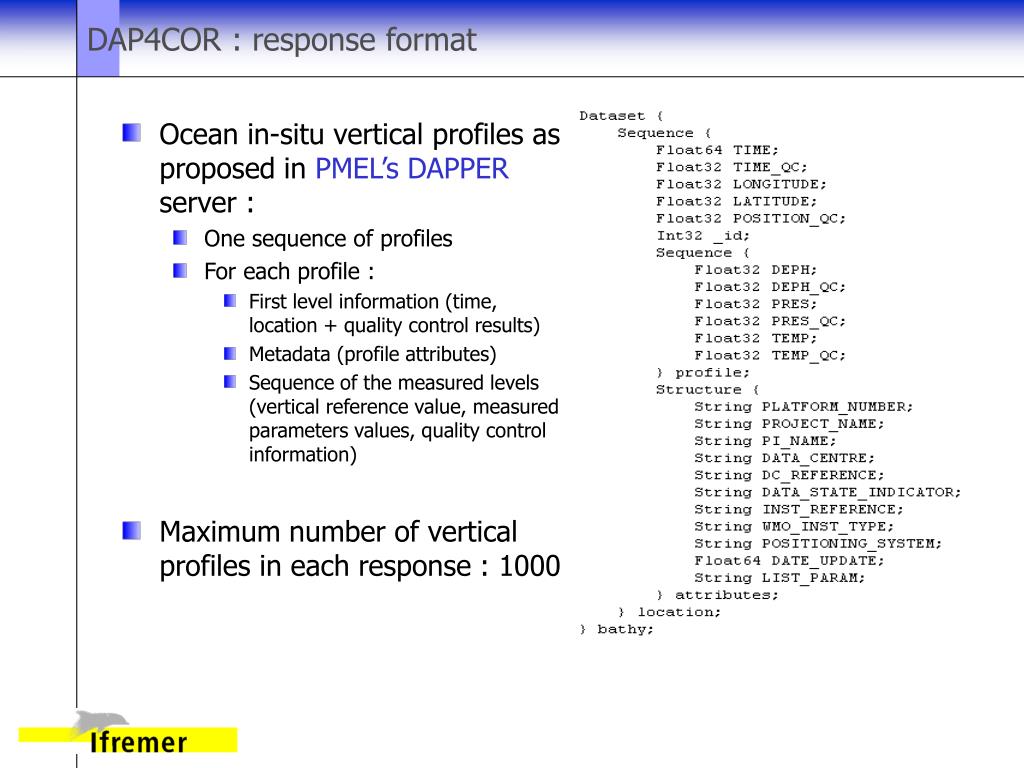Click the '} attributes;' code line
This screenshot has width=1024, height=768.
pos(717,595)
